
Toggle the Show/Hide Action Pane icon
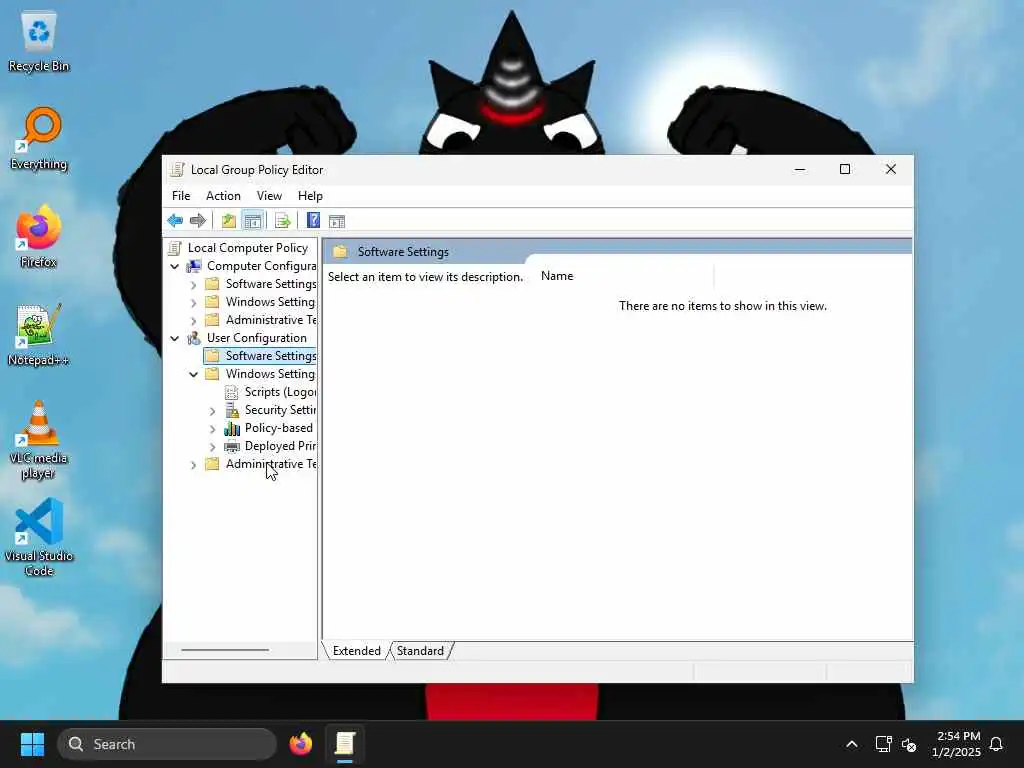337,221
